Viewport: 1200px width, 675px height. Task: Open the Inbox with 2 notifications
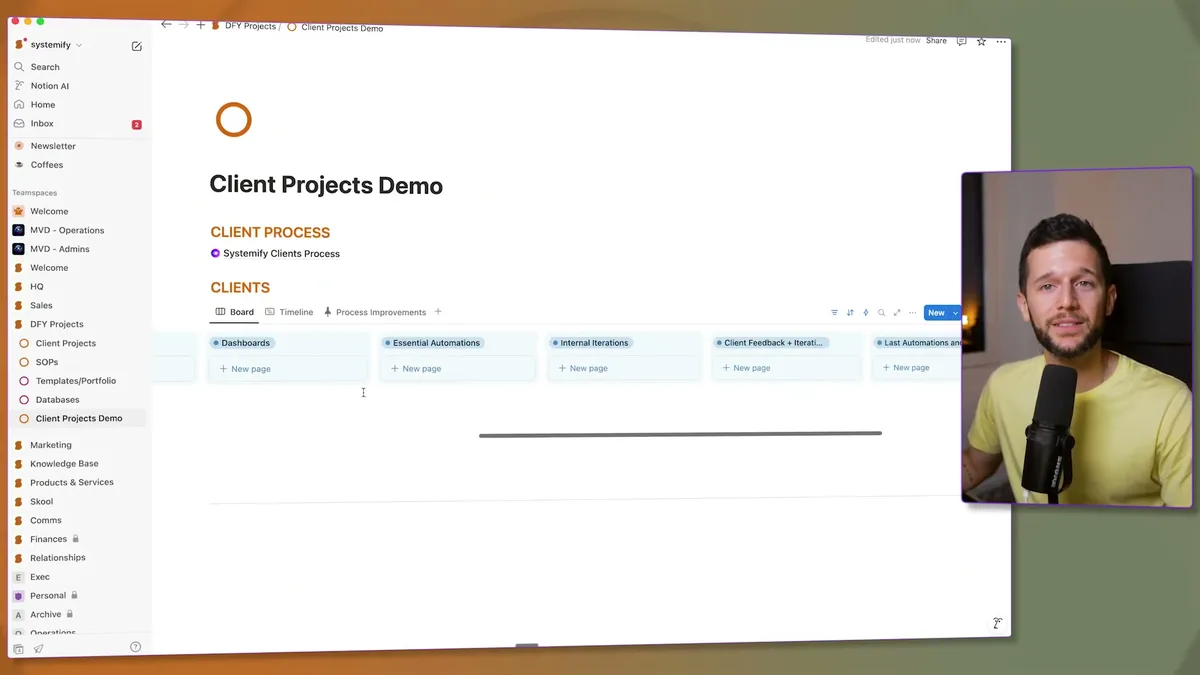41,123
